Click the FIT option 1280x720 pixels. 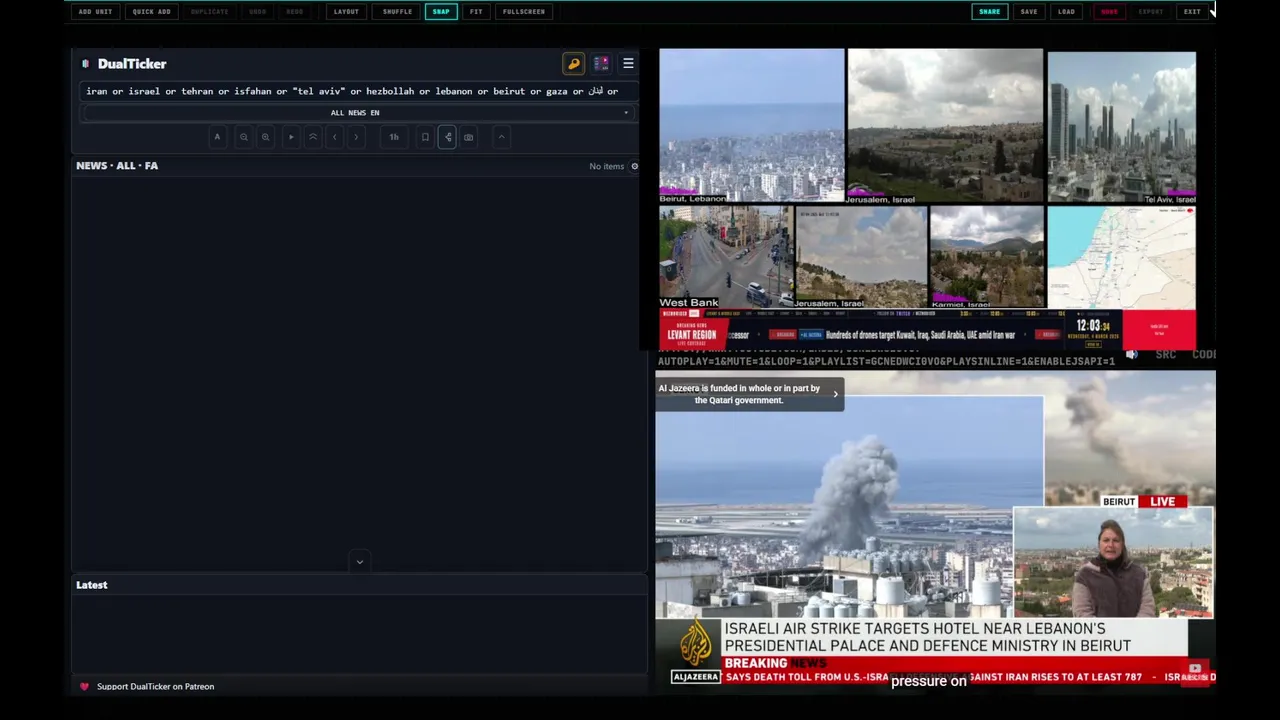[x=476, y=12]
